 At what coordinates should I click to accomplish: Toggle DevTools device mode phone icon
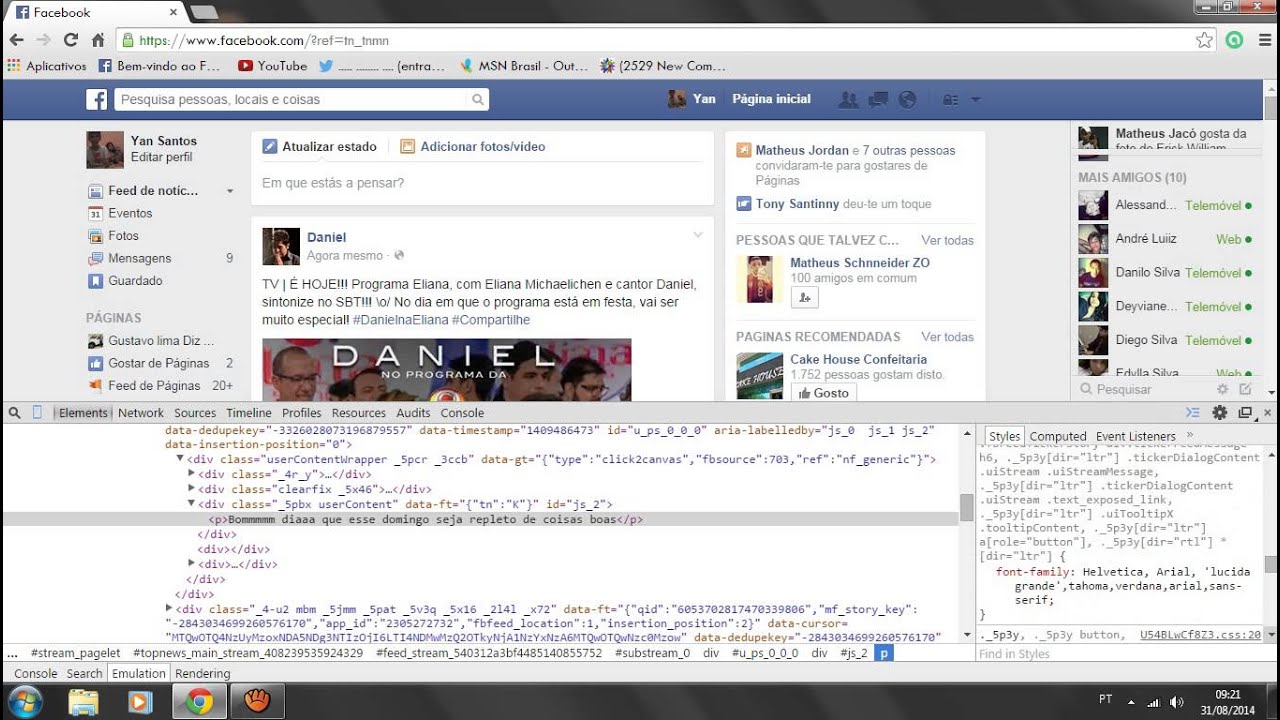[x=38, y=412]
